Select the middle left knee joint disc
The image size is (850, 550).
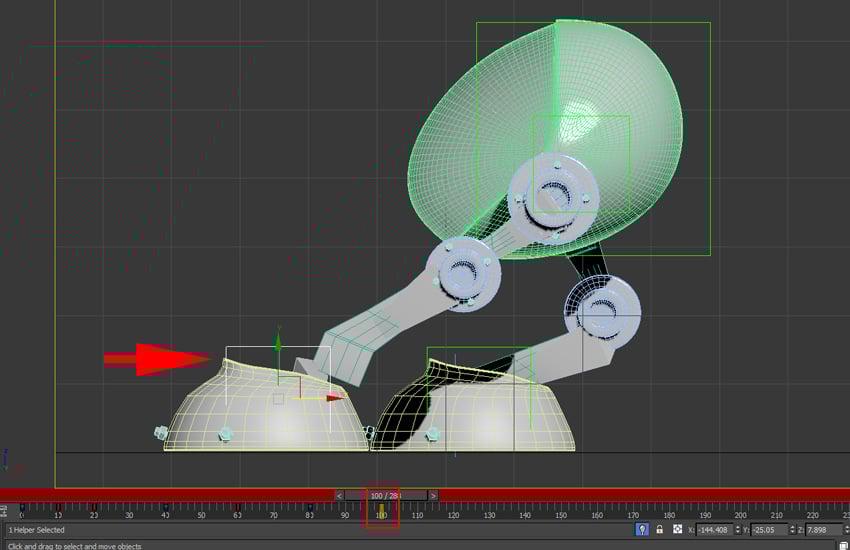tap(463, 274)
